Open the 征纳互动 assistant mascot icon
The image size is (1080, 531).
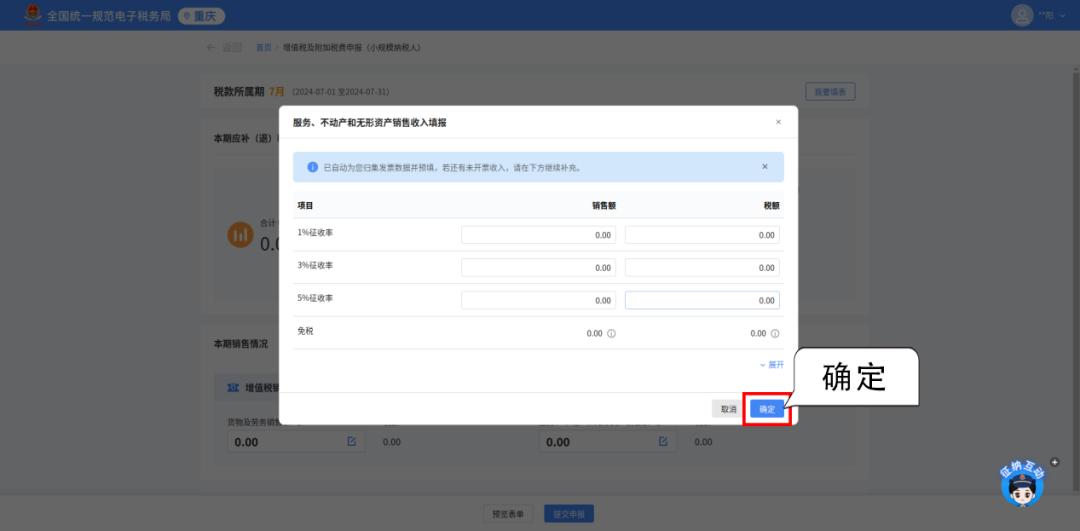(1022, 484)
